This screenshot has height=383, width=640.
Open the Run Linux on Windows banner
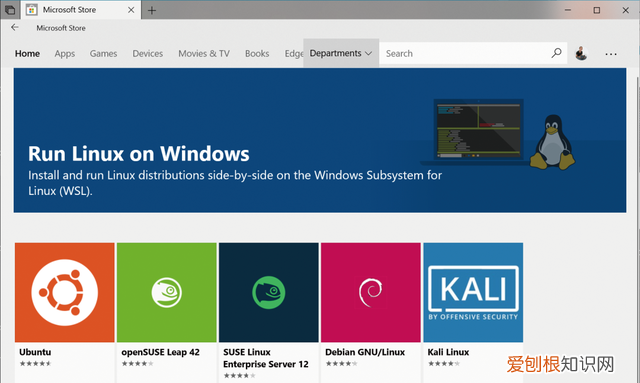[x=320, y=140]
